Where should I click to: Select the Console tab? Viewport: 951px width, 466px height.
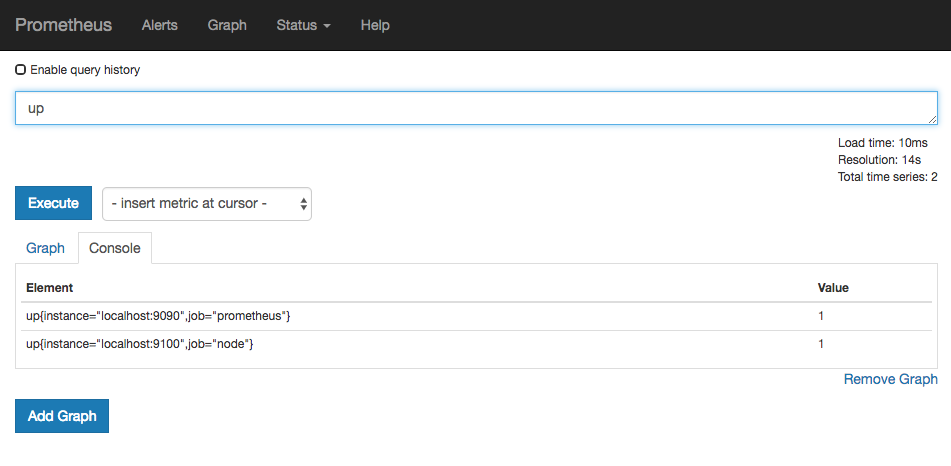point(115,248)
